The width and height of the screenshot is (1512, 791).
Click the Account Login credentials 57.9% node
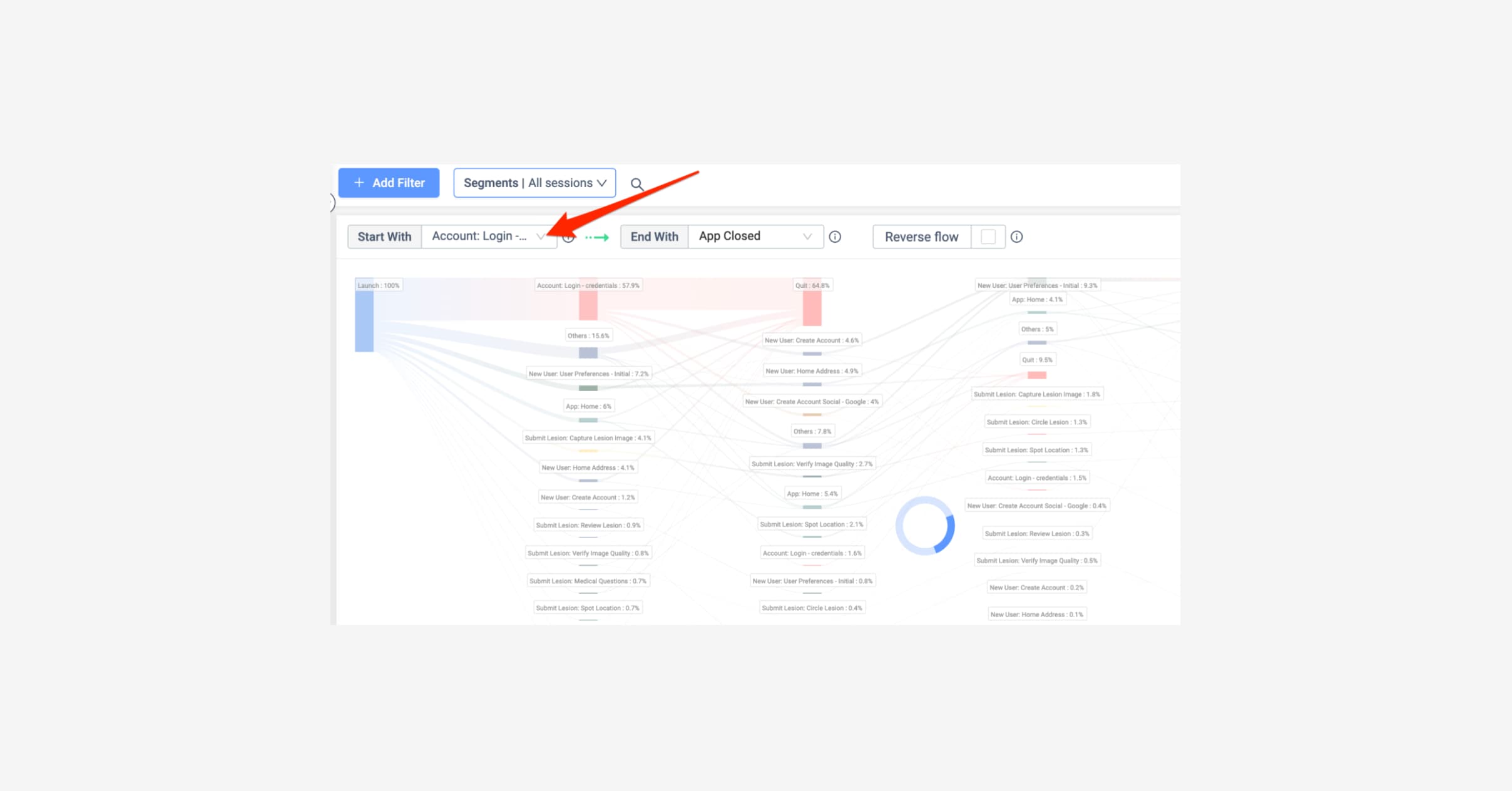tap(588, 305)
